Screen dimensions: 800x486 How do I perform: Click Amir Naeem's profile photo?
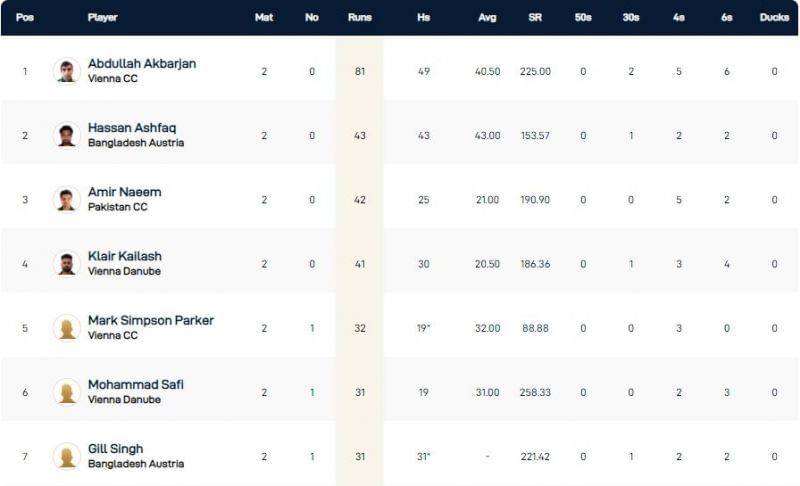67,199
